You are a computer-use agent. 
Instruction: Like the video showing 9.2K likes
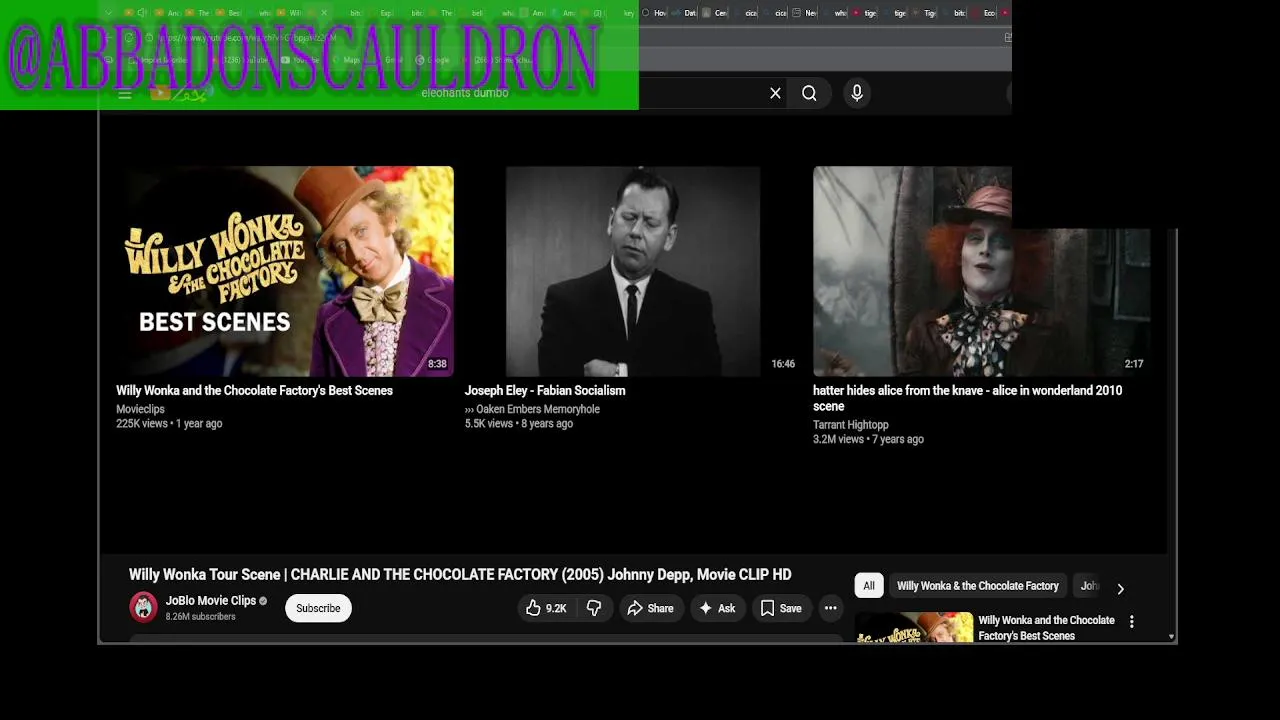[x=546, y=608]
